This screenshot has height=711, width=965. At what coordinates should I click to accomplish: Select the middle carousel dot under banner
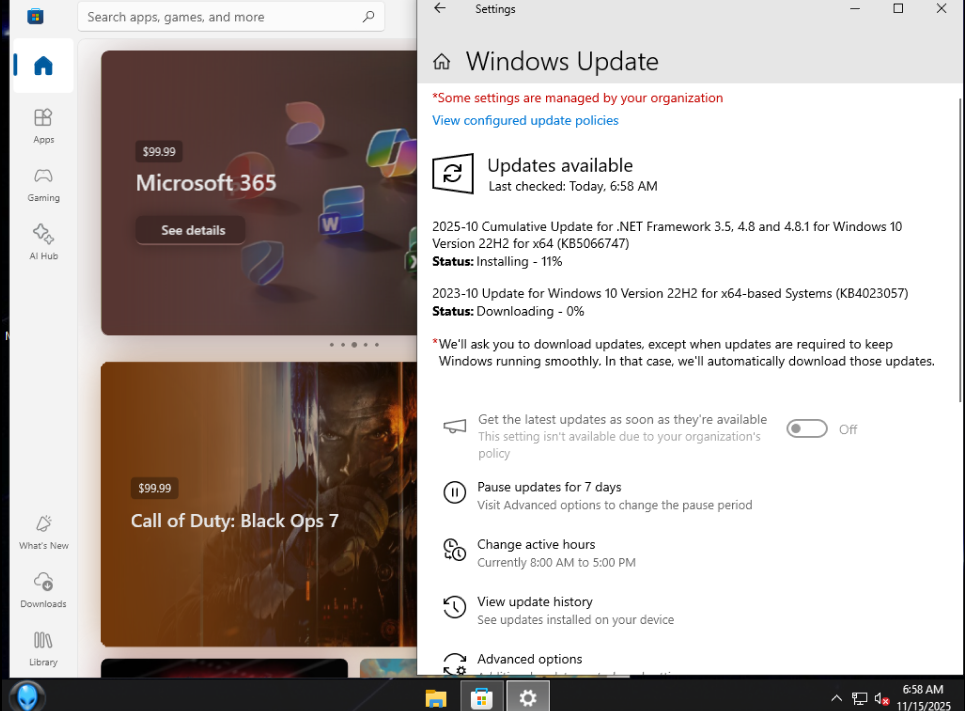click(x=354, y=345)
